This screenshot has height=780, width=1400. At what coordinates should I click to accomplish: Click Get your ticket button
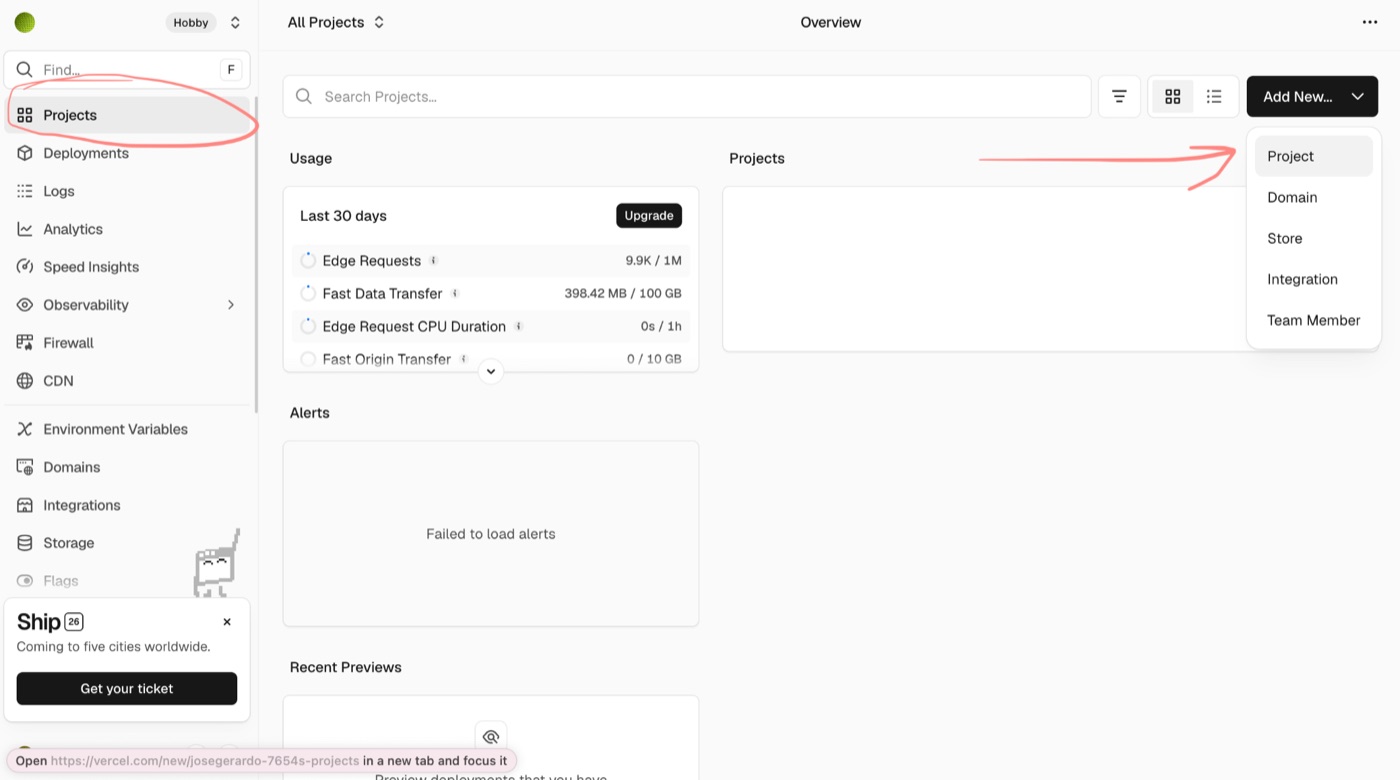coord(127,688)
